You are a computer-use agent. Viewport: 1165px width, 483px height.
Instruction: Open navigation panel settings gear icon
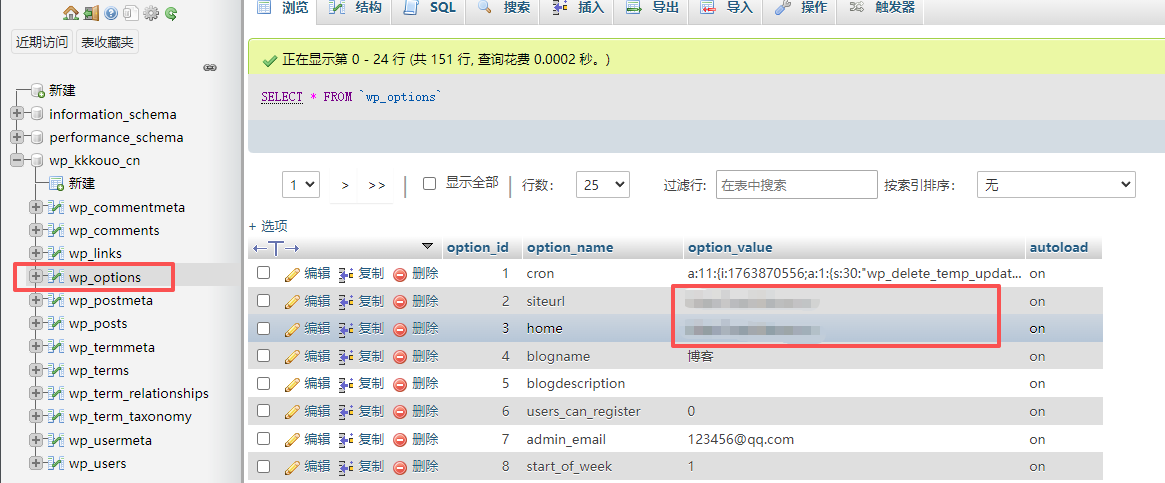point(151,13)
